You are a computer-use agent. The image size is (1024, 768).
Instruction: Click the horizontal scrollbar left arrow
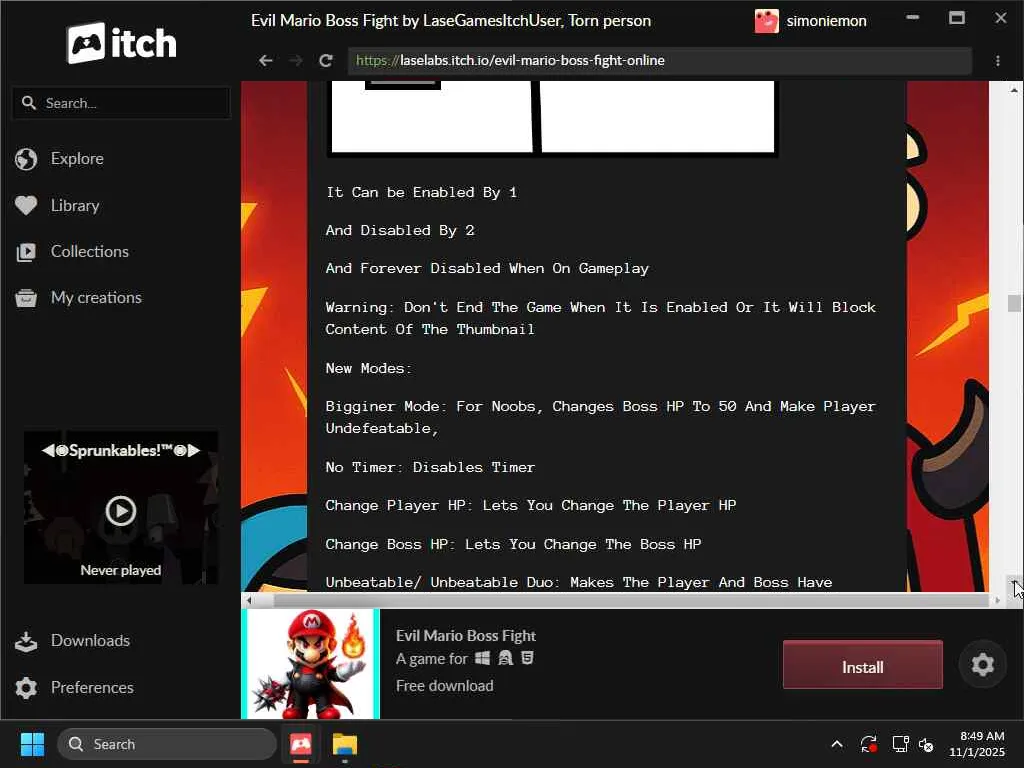click(249, 600)
